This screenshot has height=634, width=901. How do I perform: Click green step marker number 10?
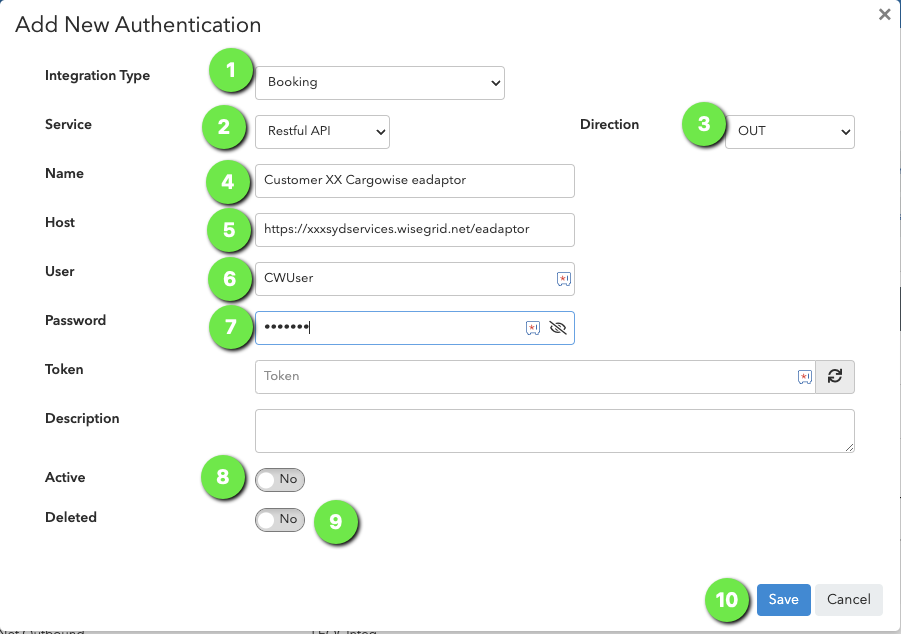tap(727, 600)
